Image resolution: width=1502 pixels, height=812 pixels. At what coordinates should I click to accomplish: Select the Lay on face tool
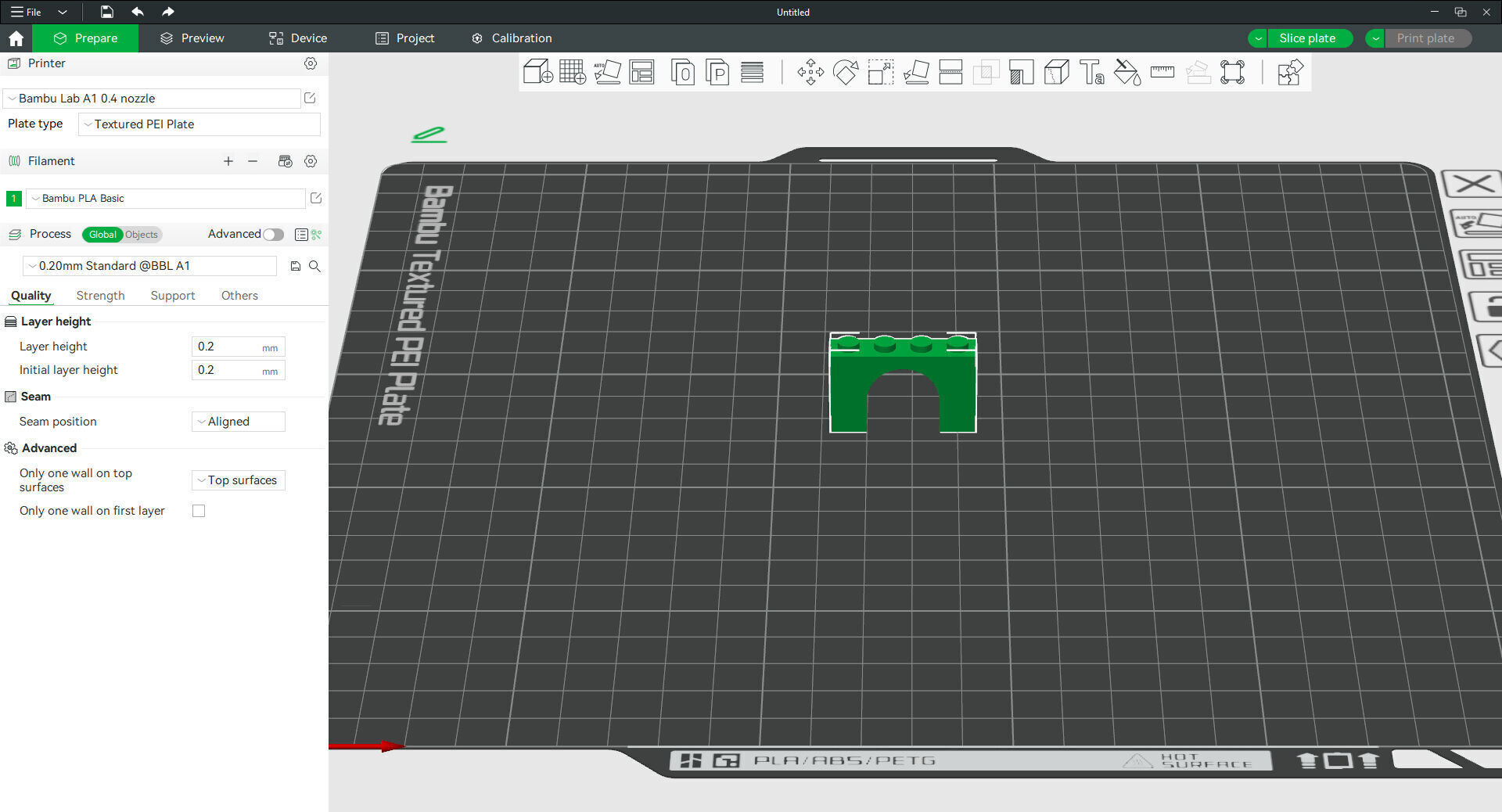coord(916,72)
